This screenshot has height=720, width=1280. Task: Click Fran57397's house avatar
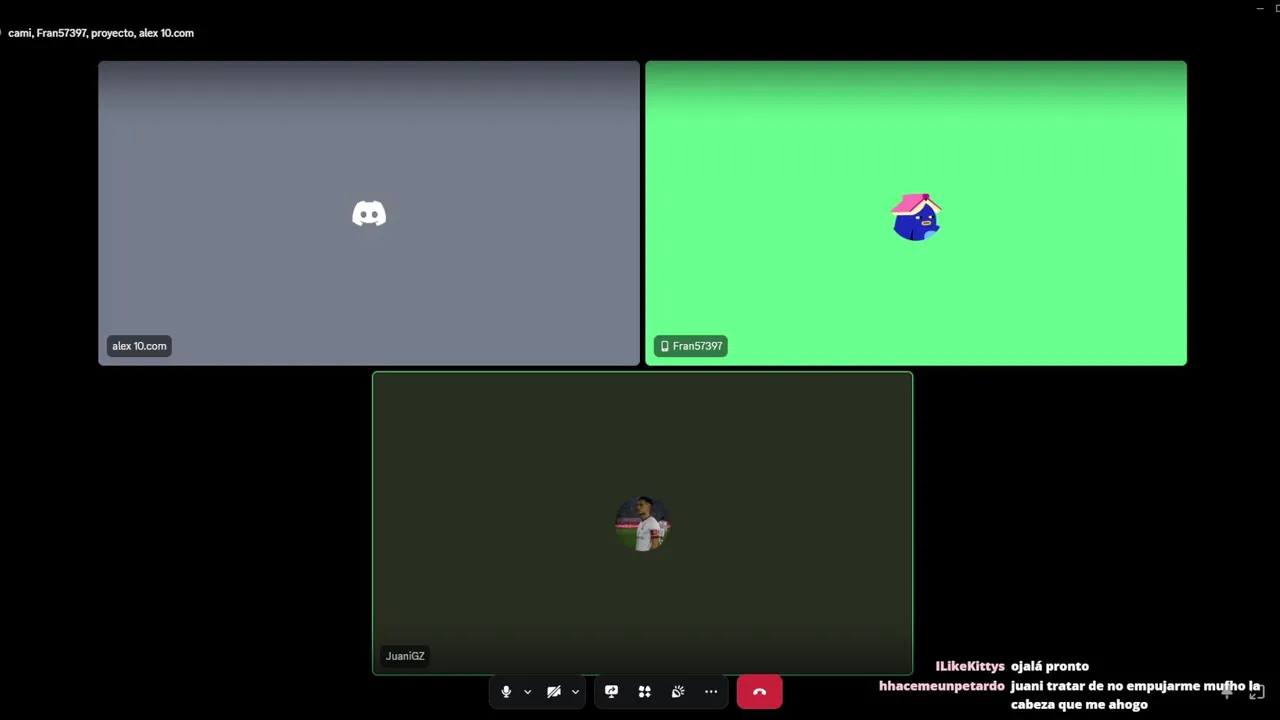tap(916, 217)
